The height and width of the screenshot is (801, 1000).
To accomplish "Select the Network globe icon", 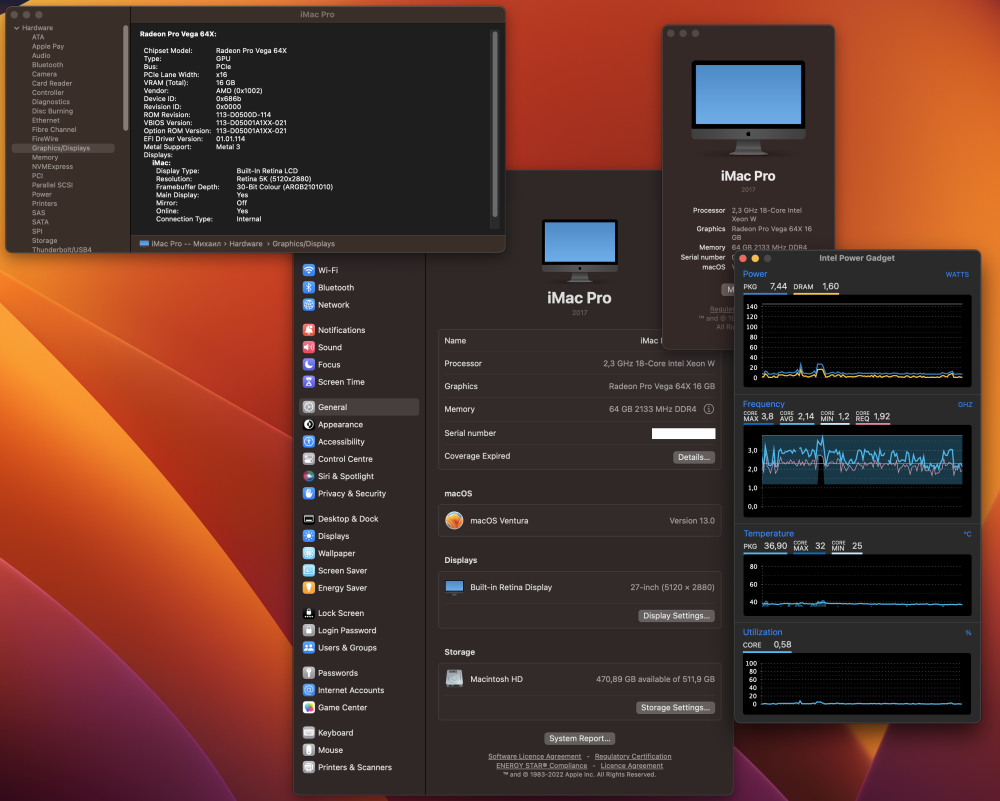I will (309, 305).
